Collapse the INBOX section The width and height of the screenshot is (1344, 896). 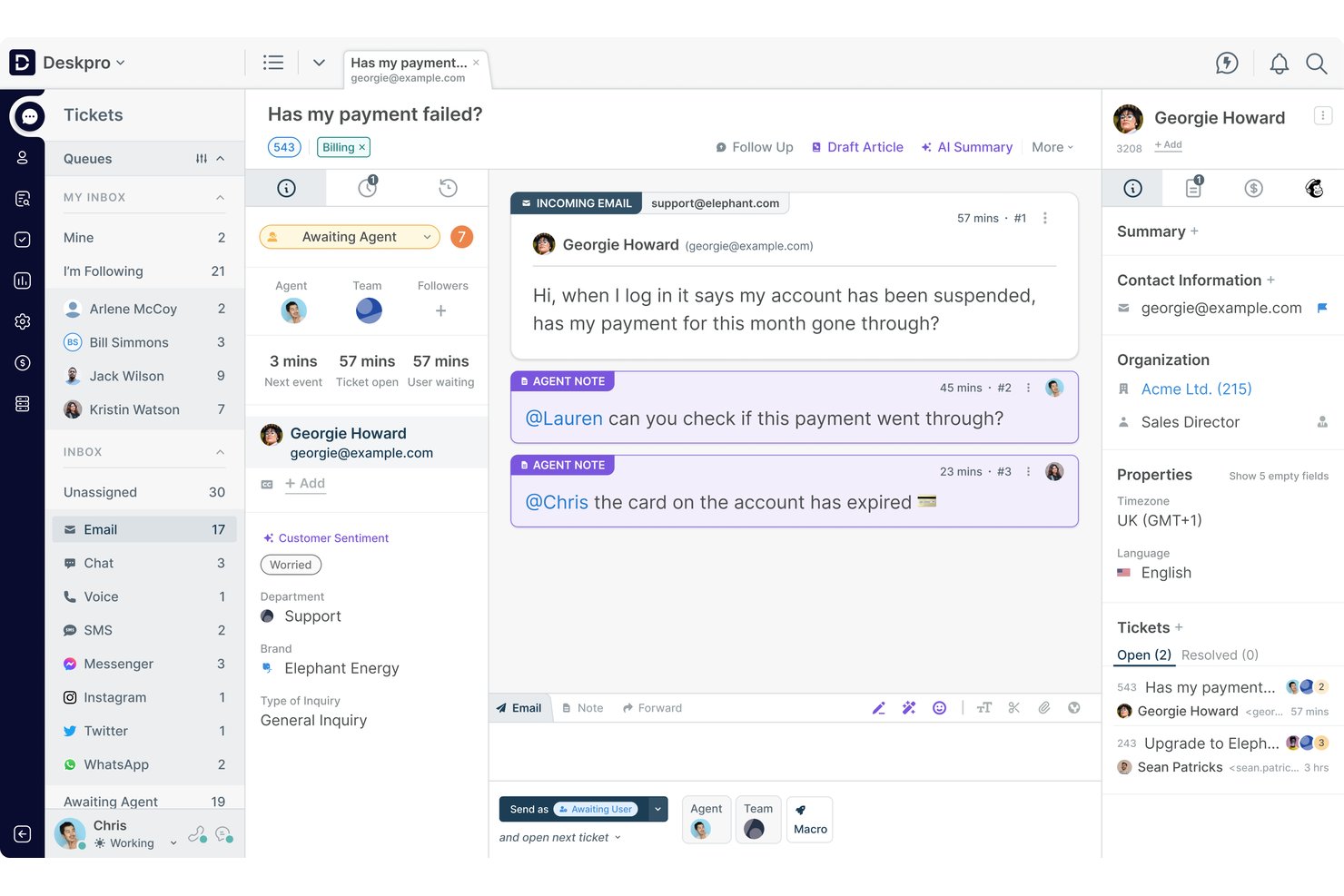(x=220, y=452)
